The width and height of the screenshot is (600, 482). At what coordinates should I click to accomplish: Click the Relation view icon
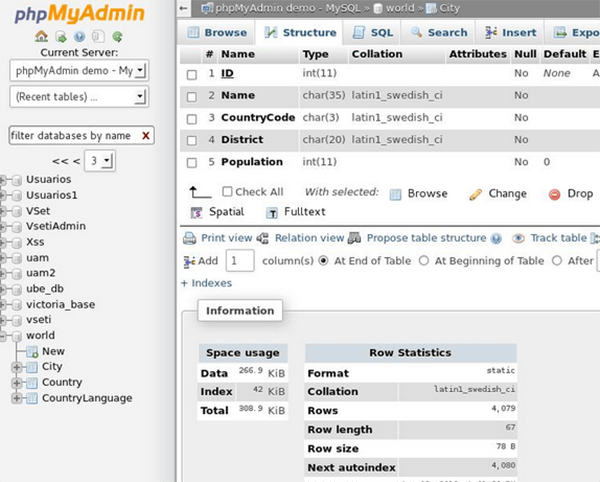click(262, 238)
